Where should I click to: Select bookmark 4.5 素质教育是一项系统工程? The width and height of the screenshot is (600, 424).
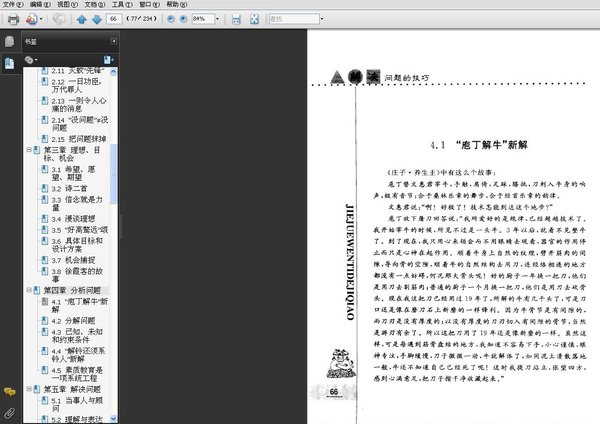coord(77,374)
